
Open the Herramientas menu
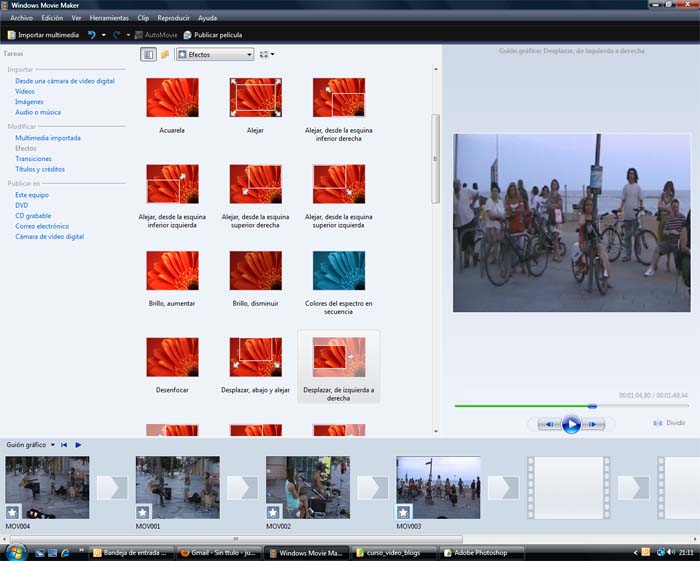click(109, 18)
